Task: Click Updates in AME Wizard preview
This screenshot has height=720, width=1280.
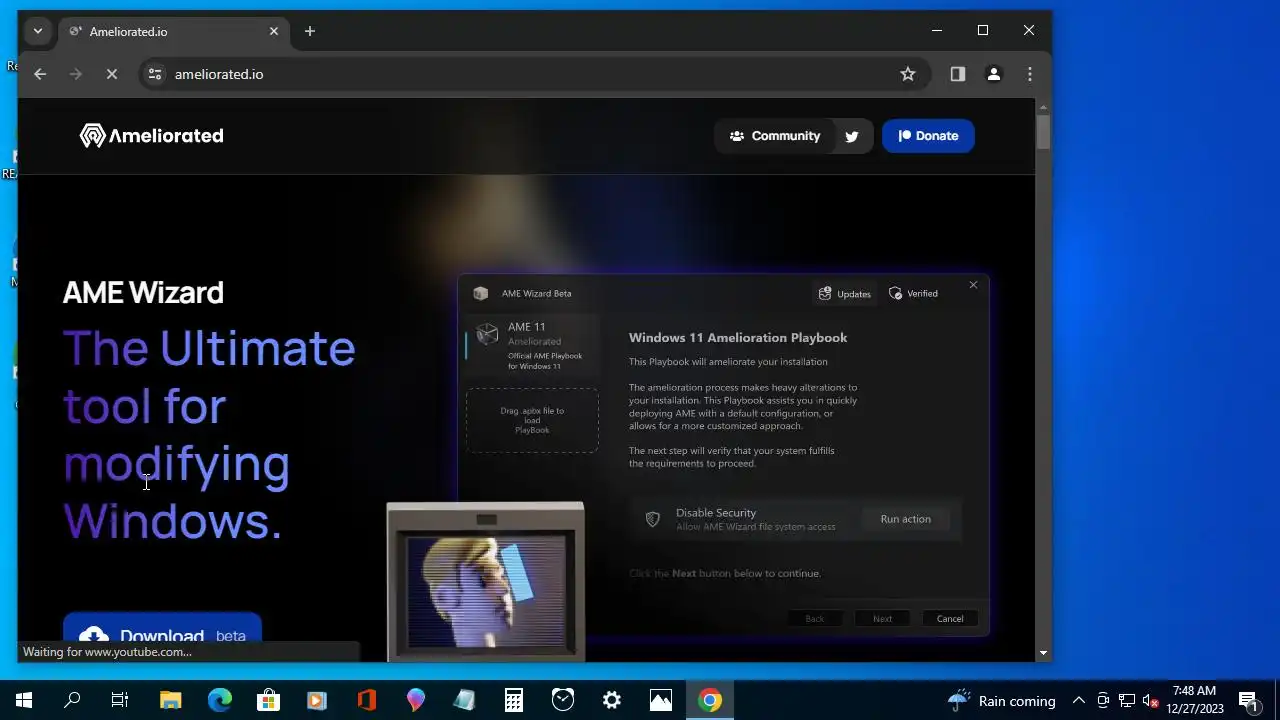Action: (845, 294)
